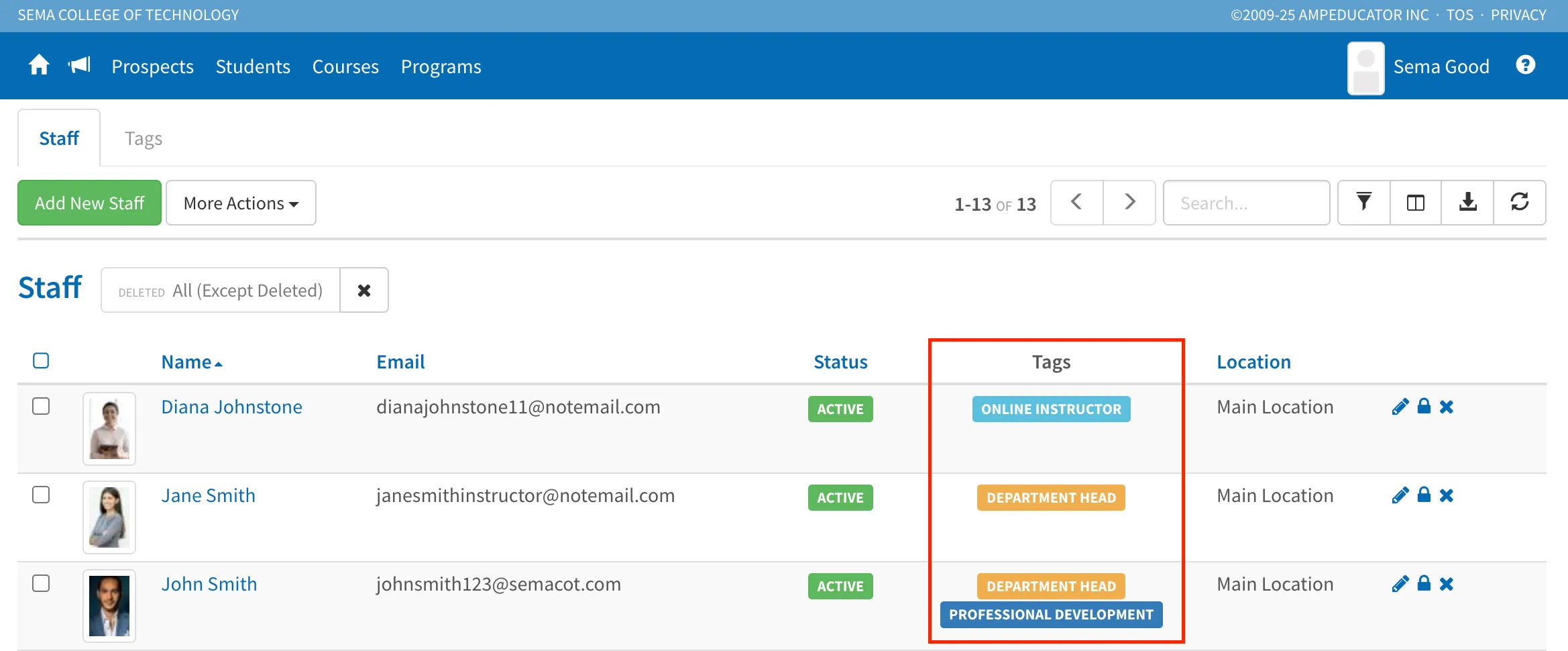
Task: Edit Jane Smith with pencil icon
Action: [1400, 495]
